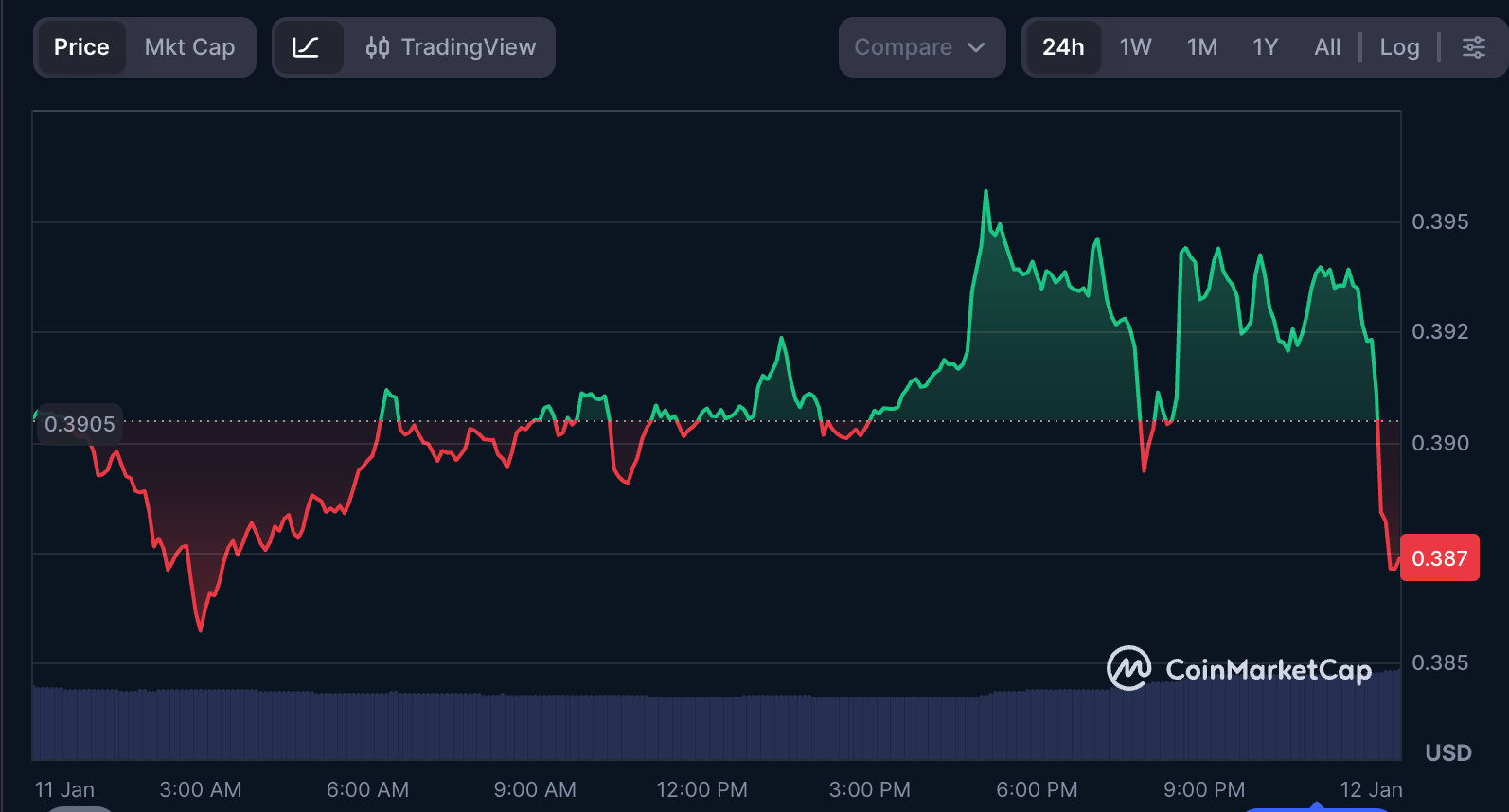The width and height of the screenshot is (1509, 812).
Task: Click the 9:00 AM time label
Action: pos(535,789)
